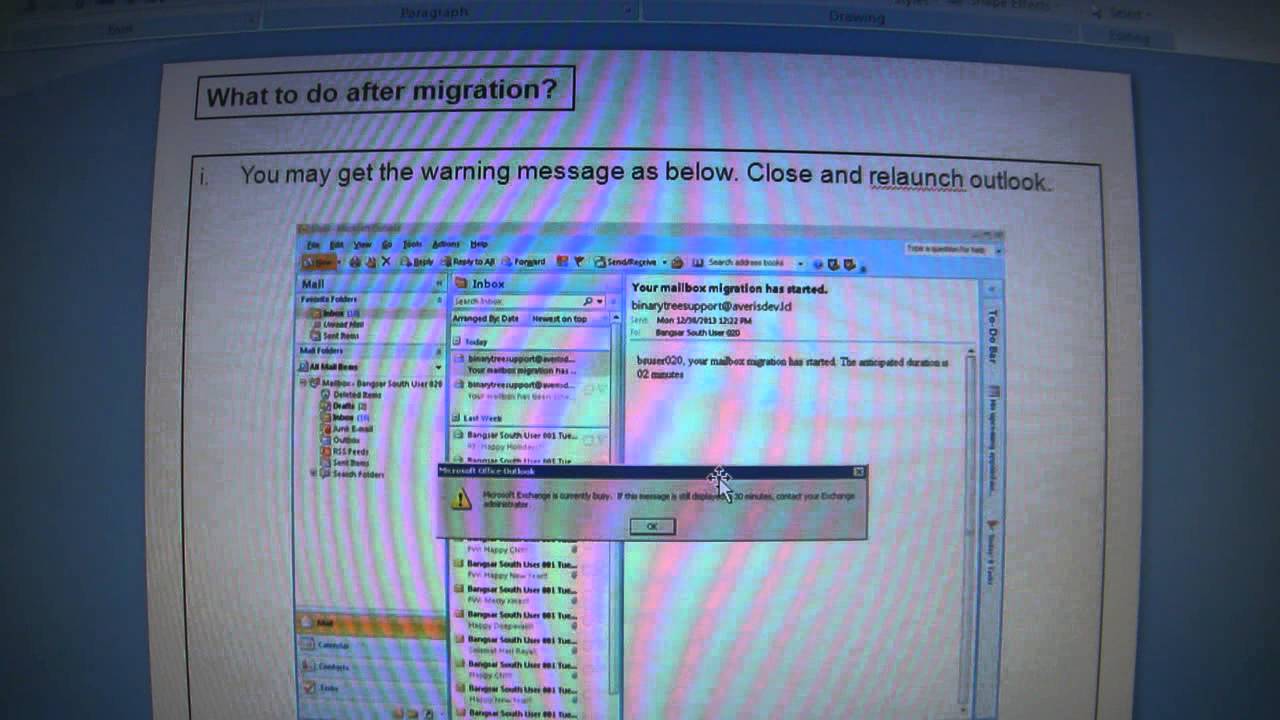Select Unread Mail under Favorite Folders

[x=342, y=324]
